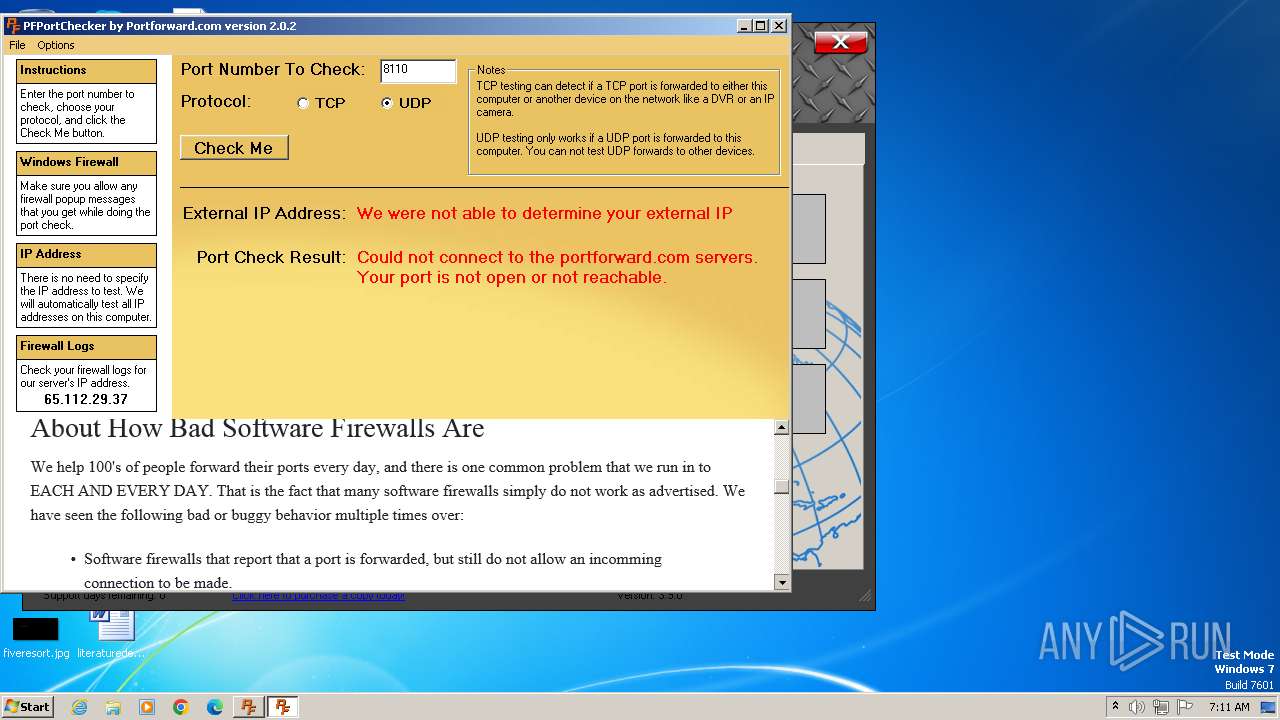The image size is (1280, 720).
Task: Open Windows Explorer from taskbar
Action: pyautogui.click(x=113, y=707)
